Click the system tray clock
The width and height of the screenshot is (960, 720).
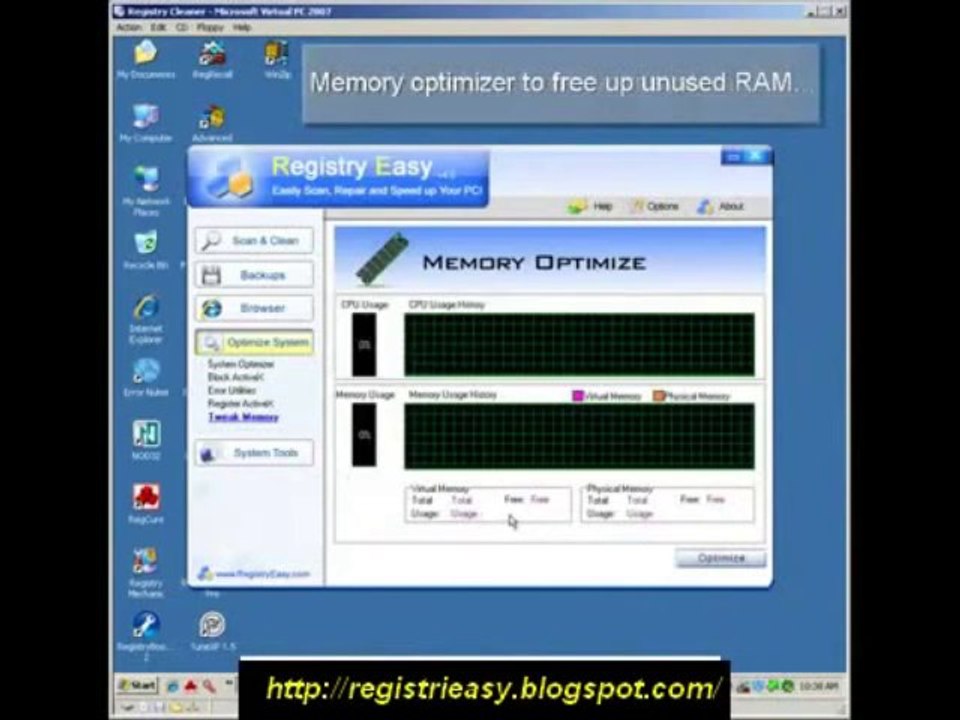coord(818,686)
